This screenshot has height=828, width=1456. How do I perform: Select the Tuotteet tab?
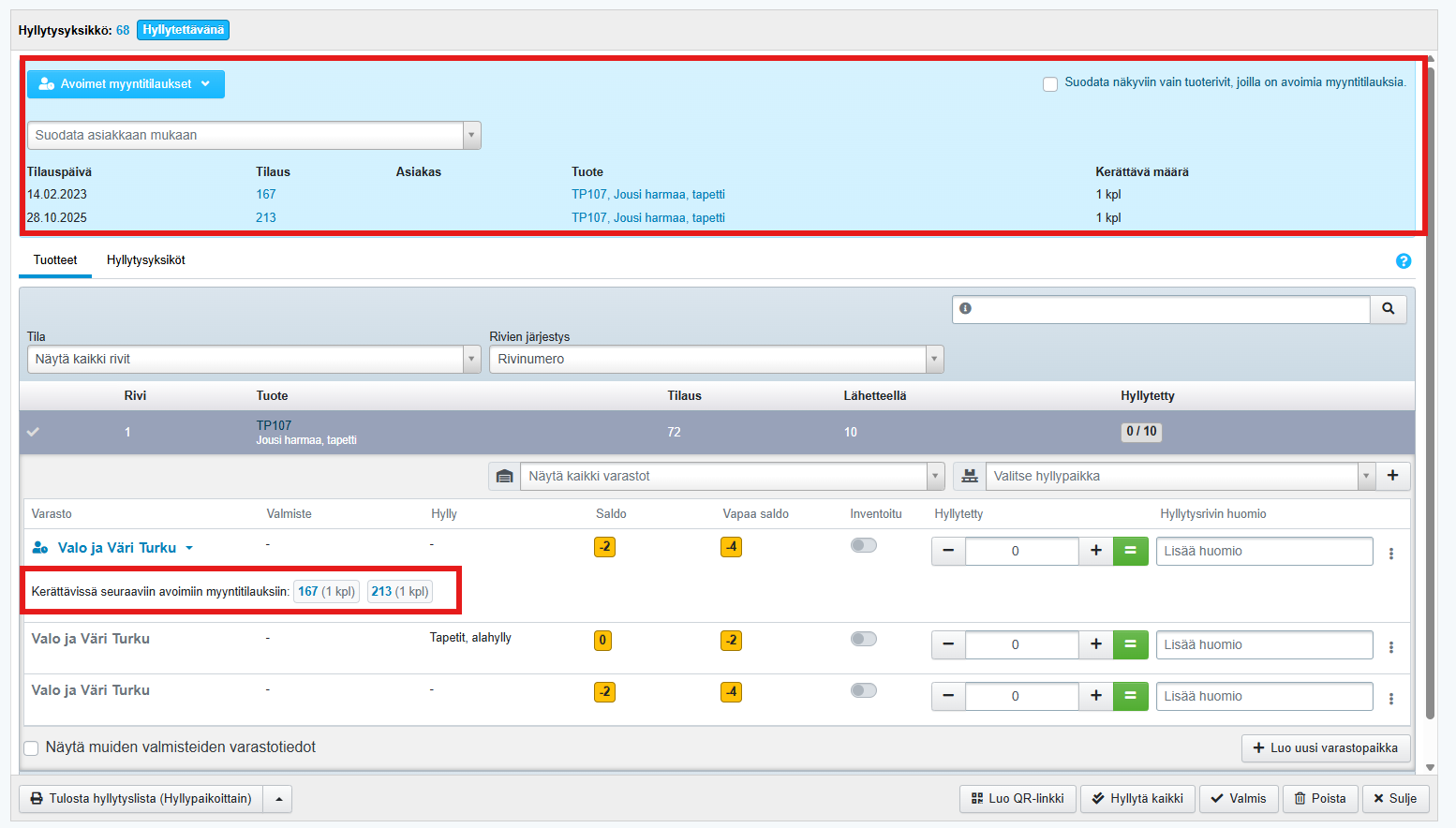55,260
